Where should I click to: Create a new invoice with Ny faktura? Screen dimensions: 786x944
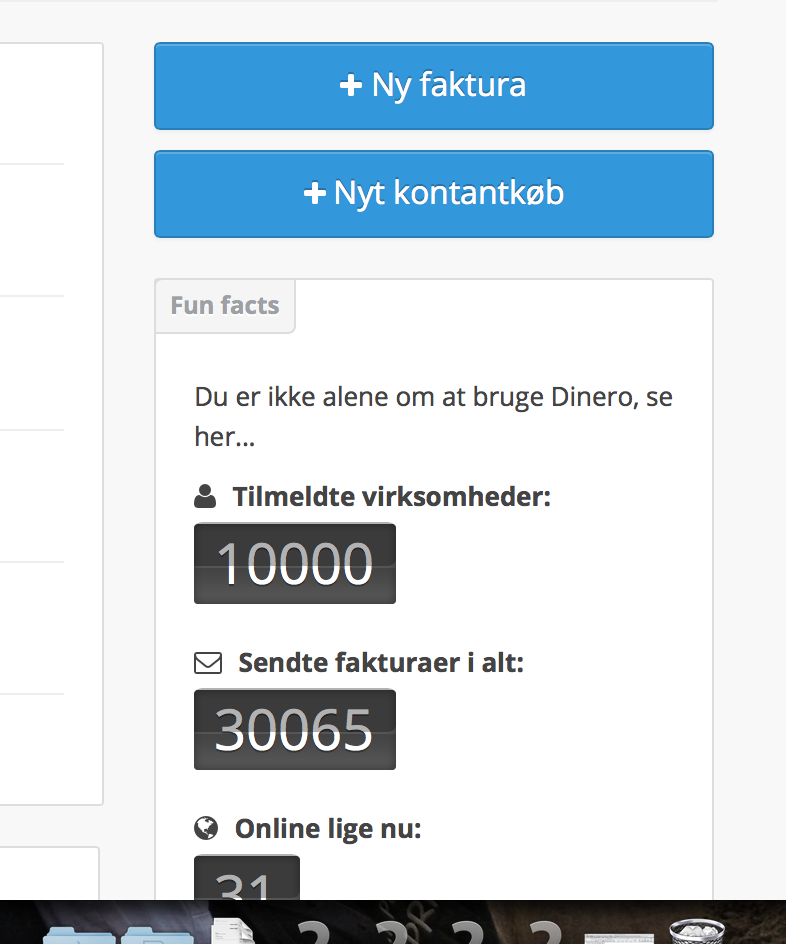coord(434,85)
